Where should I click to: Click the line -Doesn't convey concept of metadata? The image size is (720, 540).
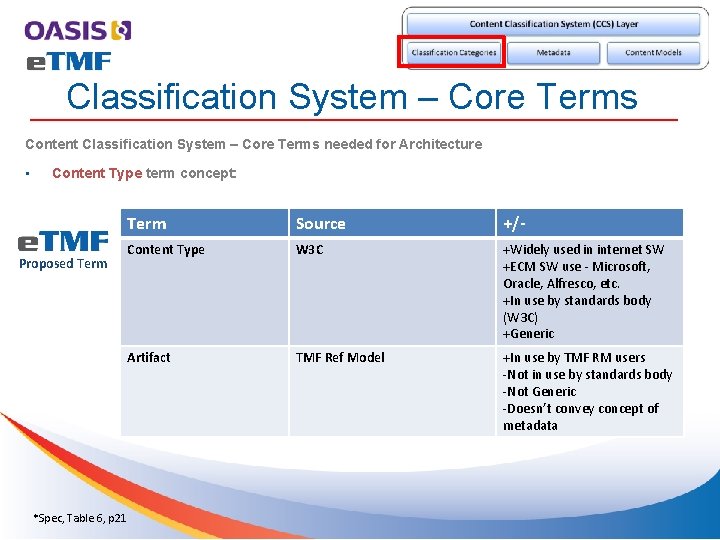click(x=581, y=417)
